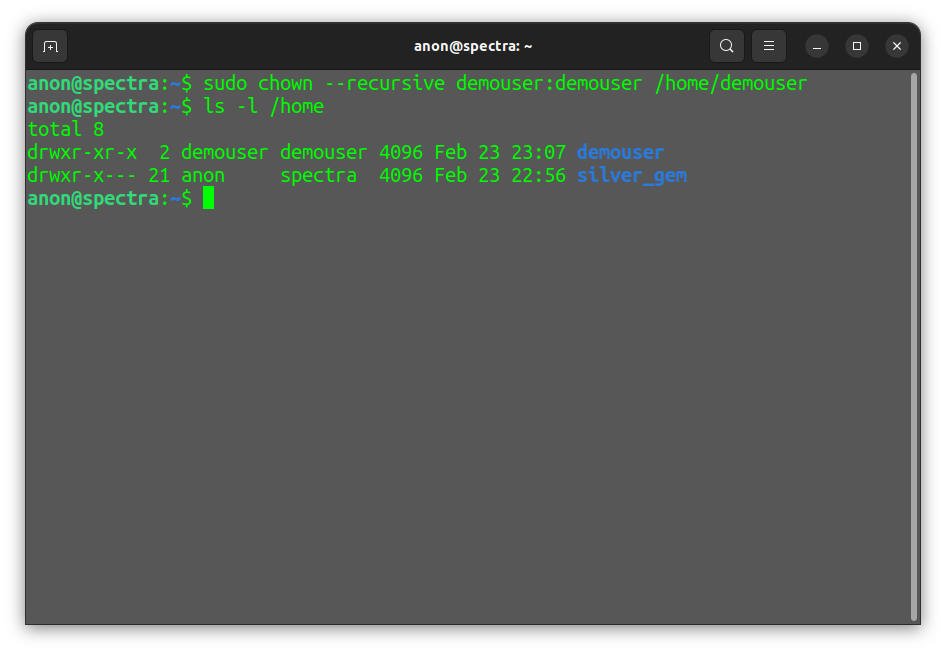Open the hamburger menu

pos(769,46)
